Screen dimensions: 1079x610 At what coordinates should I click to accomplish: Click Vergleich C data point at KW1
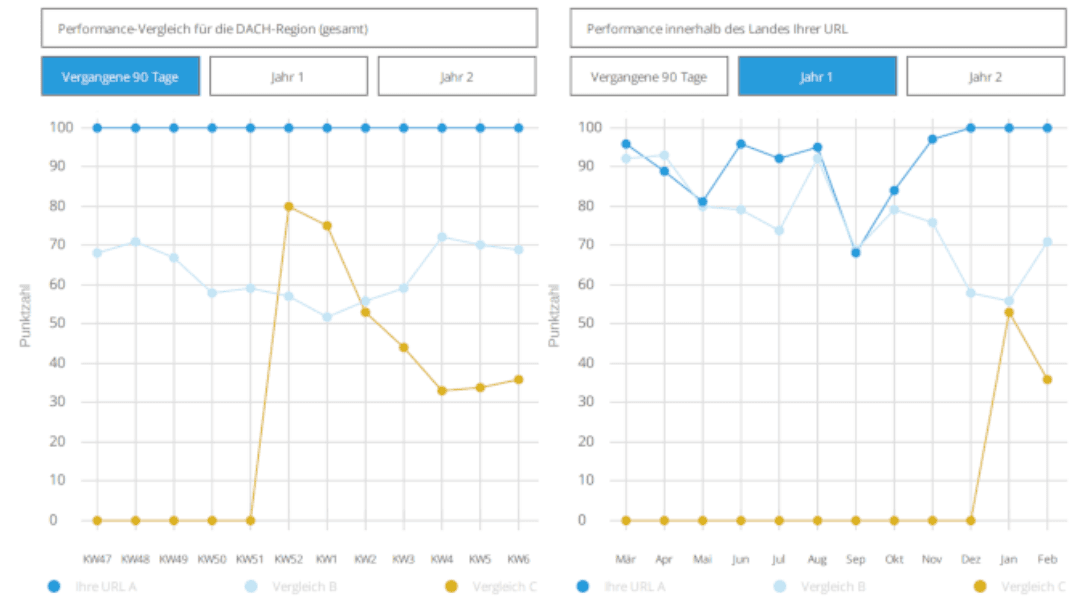[x=327, y=226]
